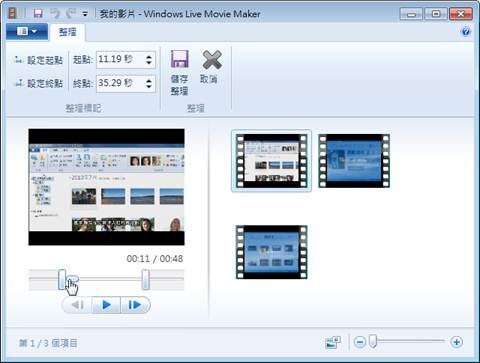This screenshot has width=480, height=363.
Task: Click the Movie Maker app icon in title bar
Action: tap(13, 13)
